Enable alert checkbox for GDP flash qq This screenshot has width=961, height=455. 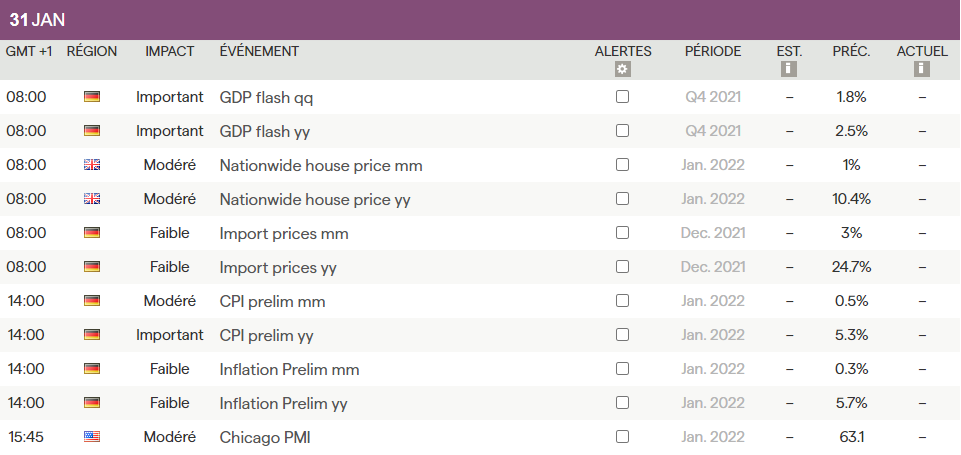point(622,97)
